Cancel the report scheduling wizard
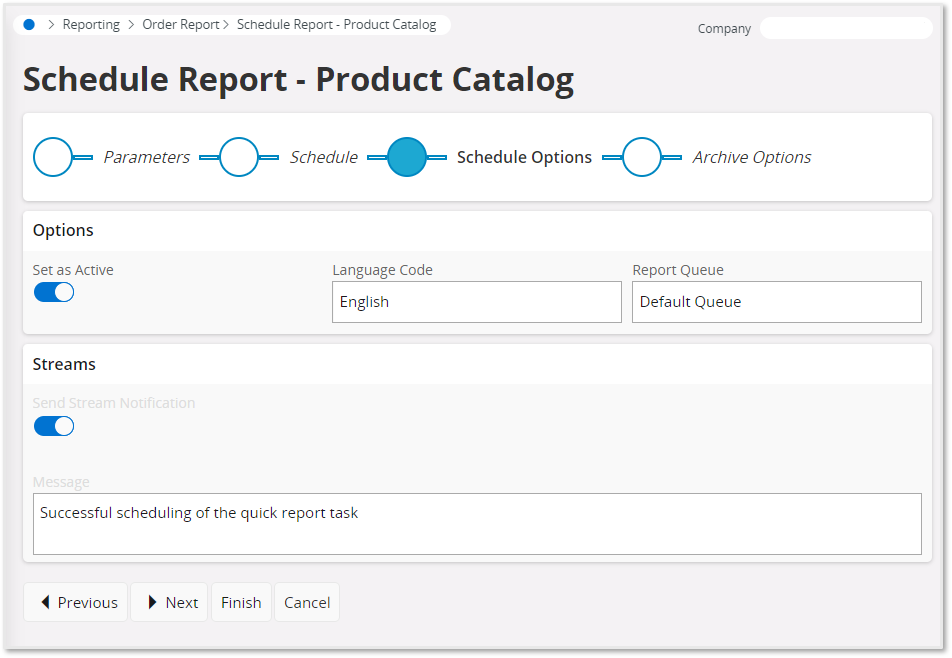This screenshot has width=952, height=658. coord(306,602)
